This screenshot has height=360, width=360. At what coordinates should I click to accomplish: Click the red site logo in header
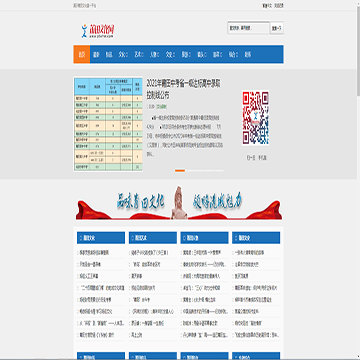coord(98,31)
